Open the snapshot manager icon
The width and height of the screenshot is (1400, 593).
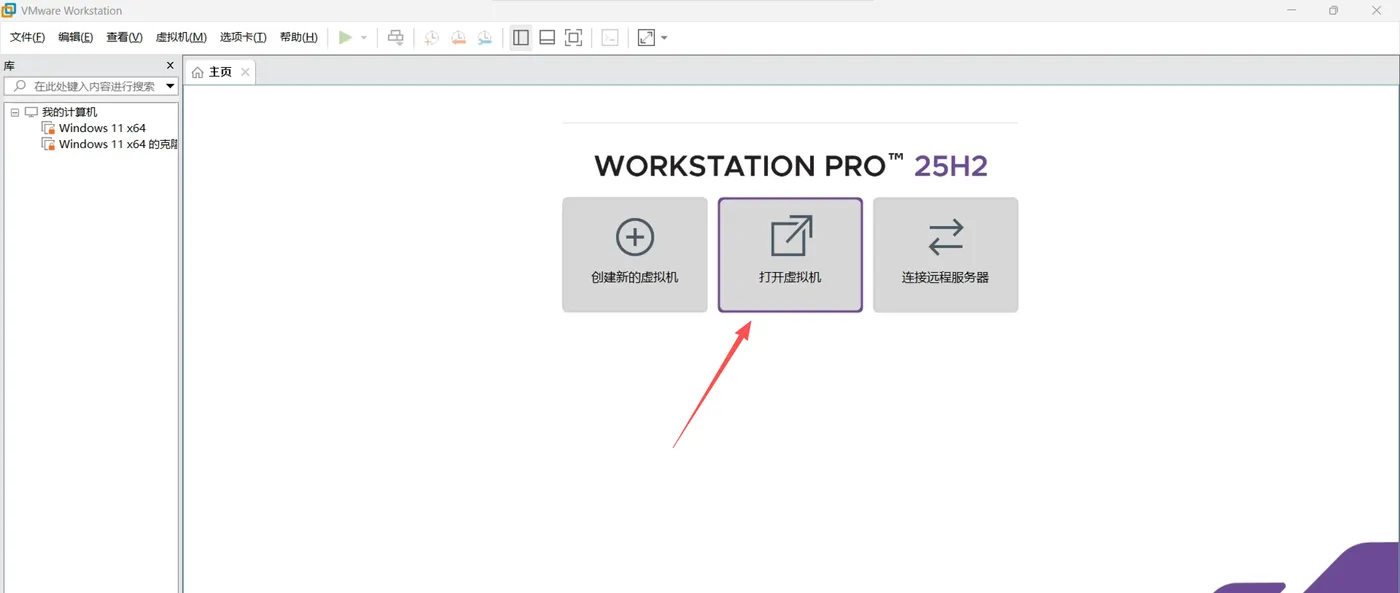[x=484, y=37]
